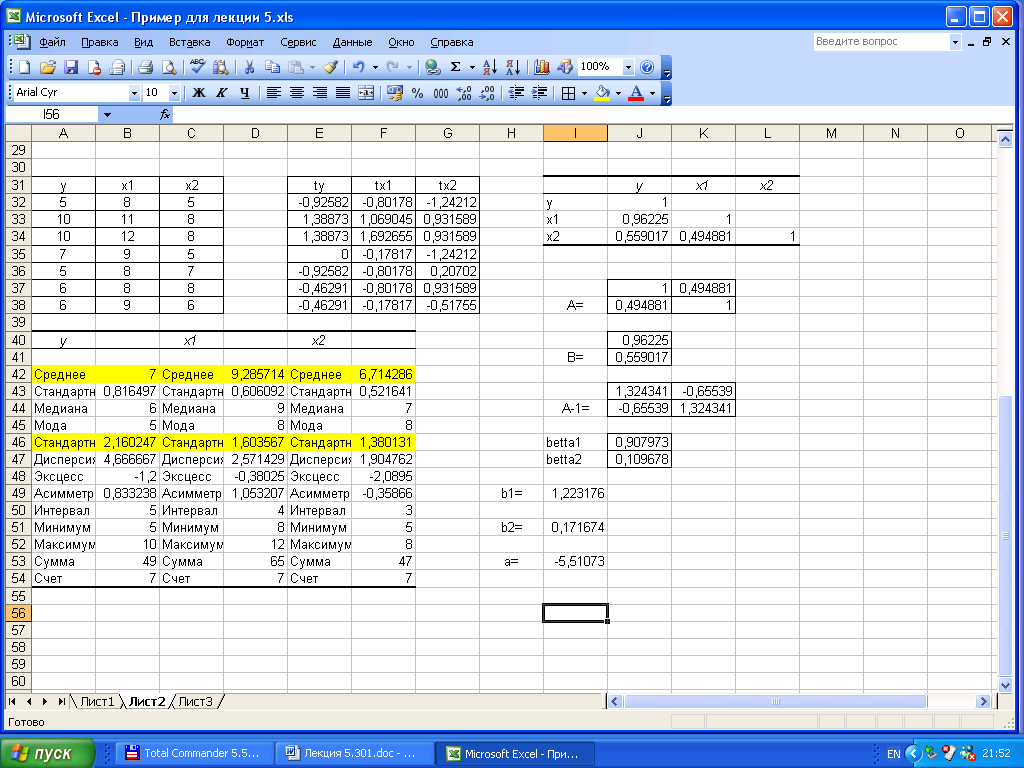
Task: Align cell text to the left
Action: [274, 93]
